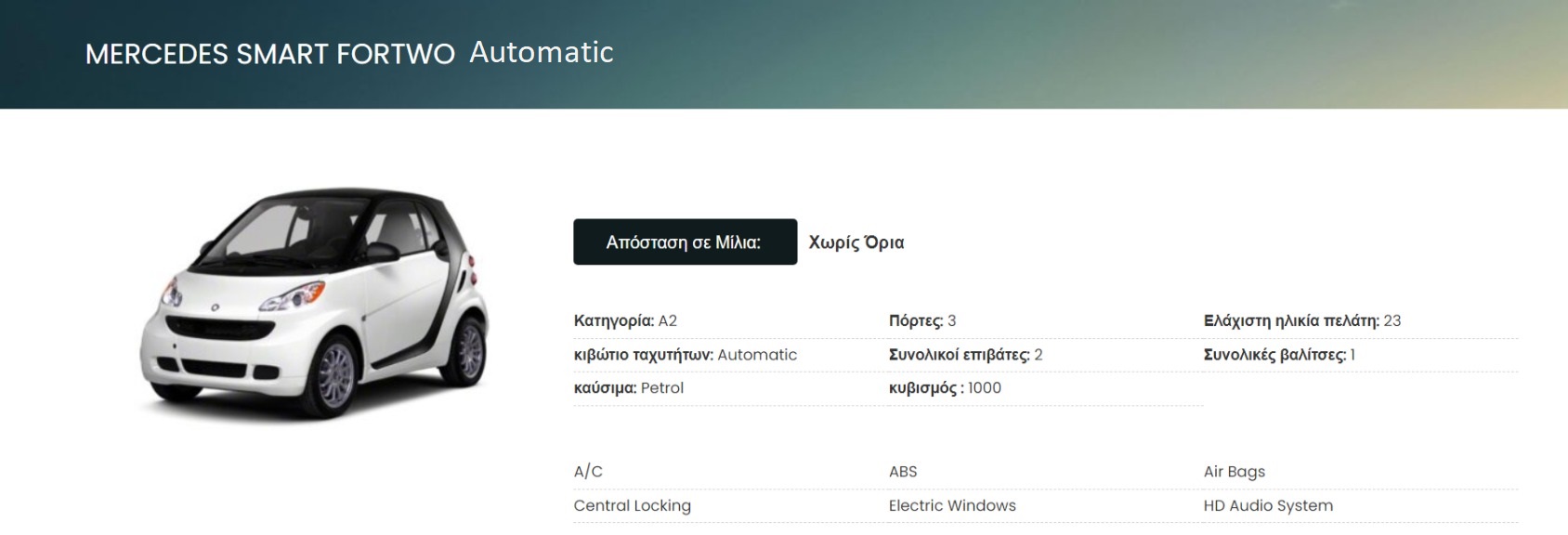Click the 'Electric Windows' feature item
This screenshot has height=535, width=1568.
952,505
